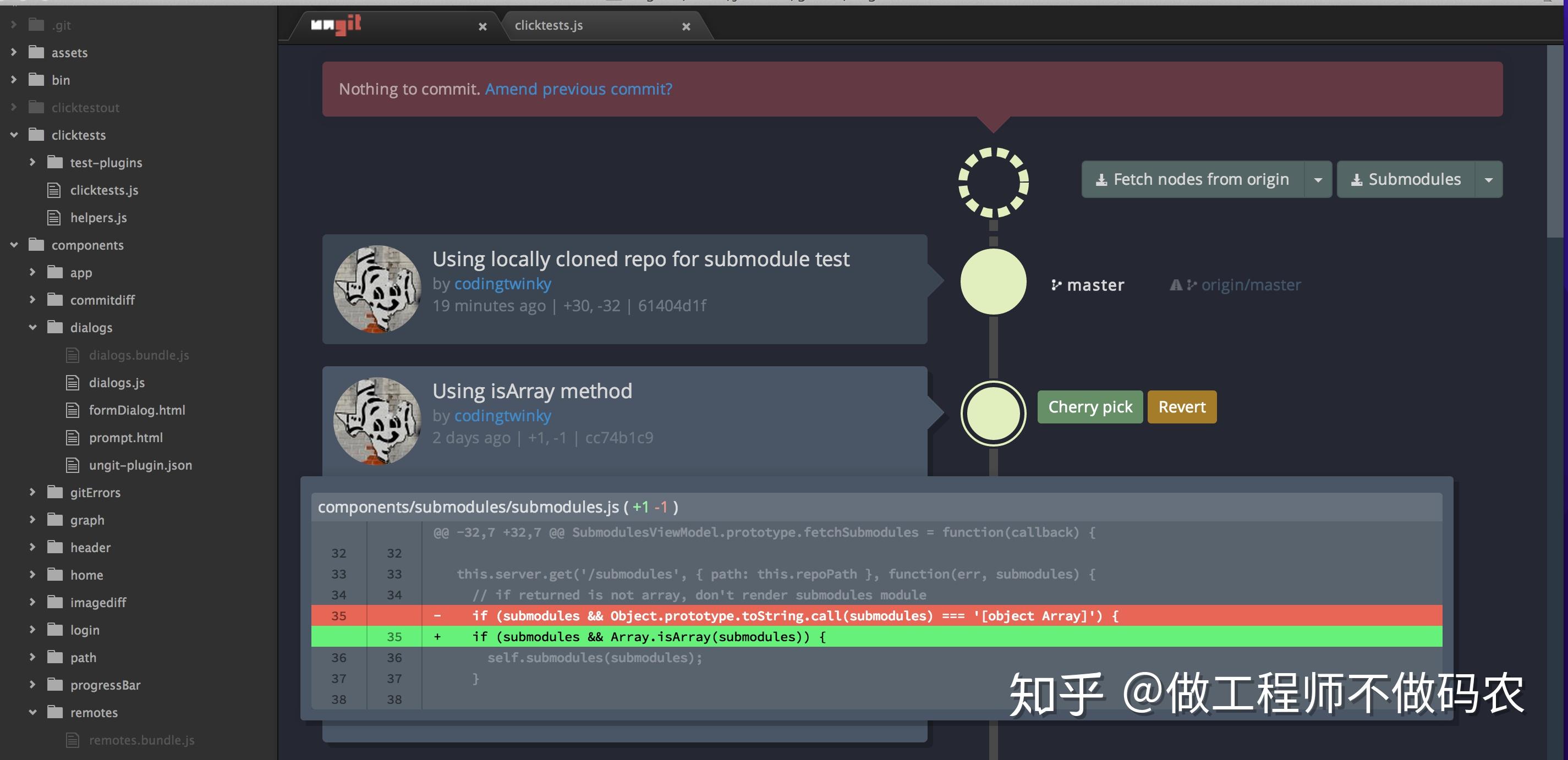Switch to the clicktests.js tab
Image resolution: width=1568 pixels, height=760 pixels.
(548, 25)
